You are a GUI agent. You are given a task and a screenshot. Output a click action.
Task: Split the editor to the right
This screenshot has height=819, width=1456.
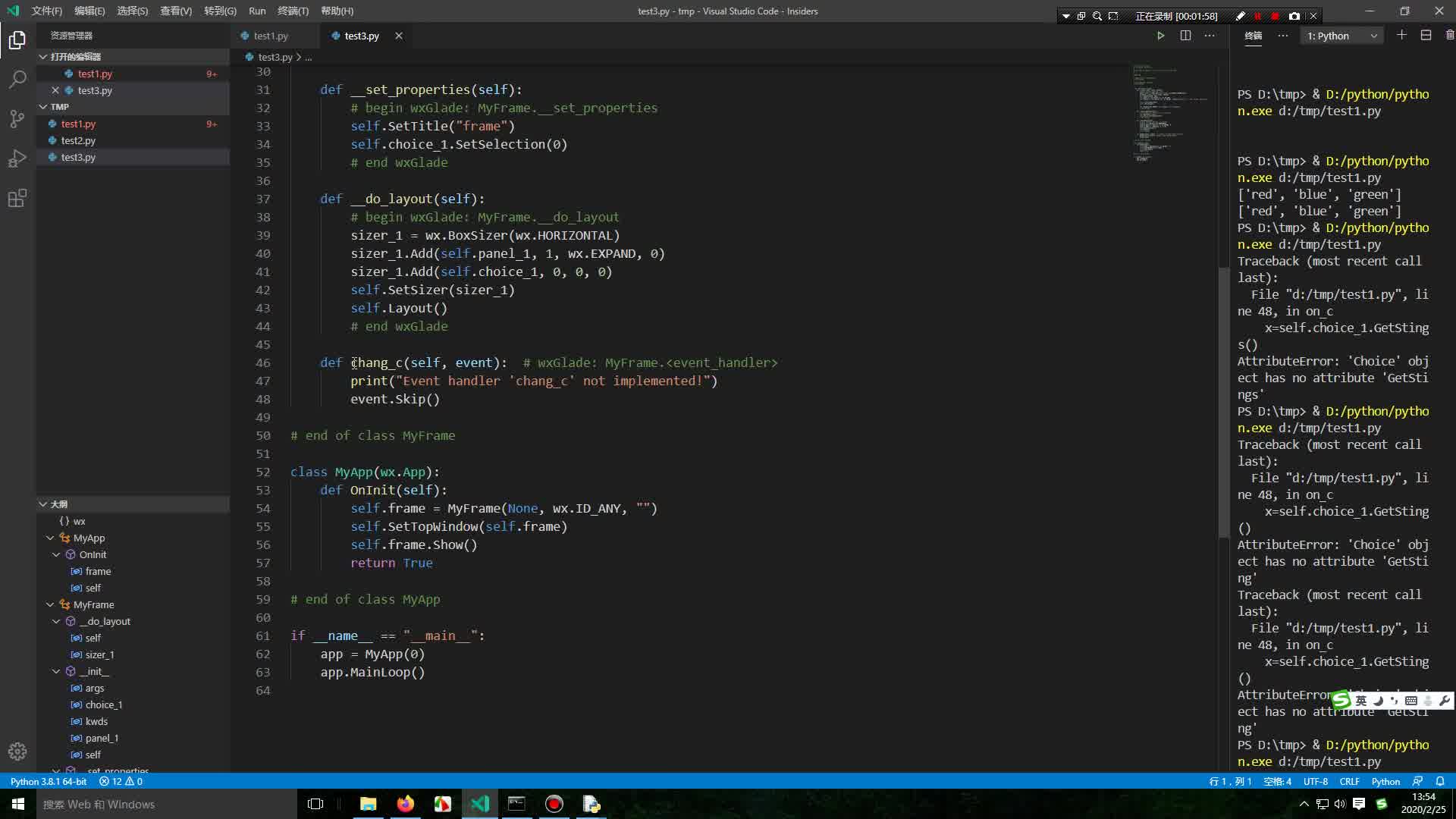(1185, 36)
